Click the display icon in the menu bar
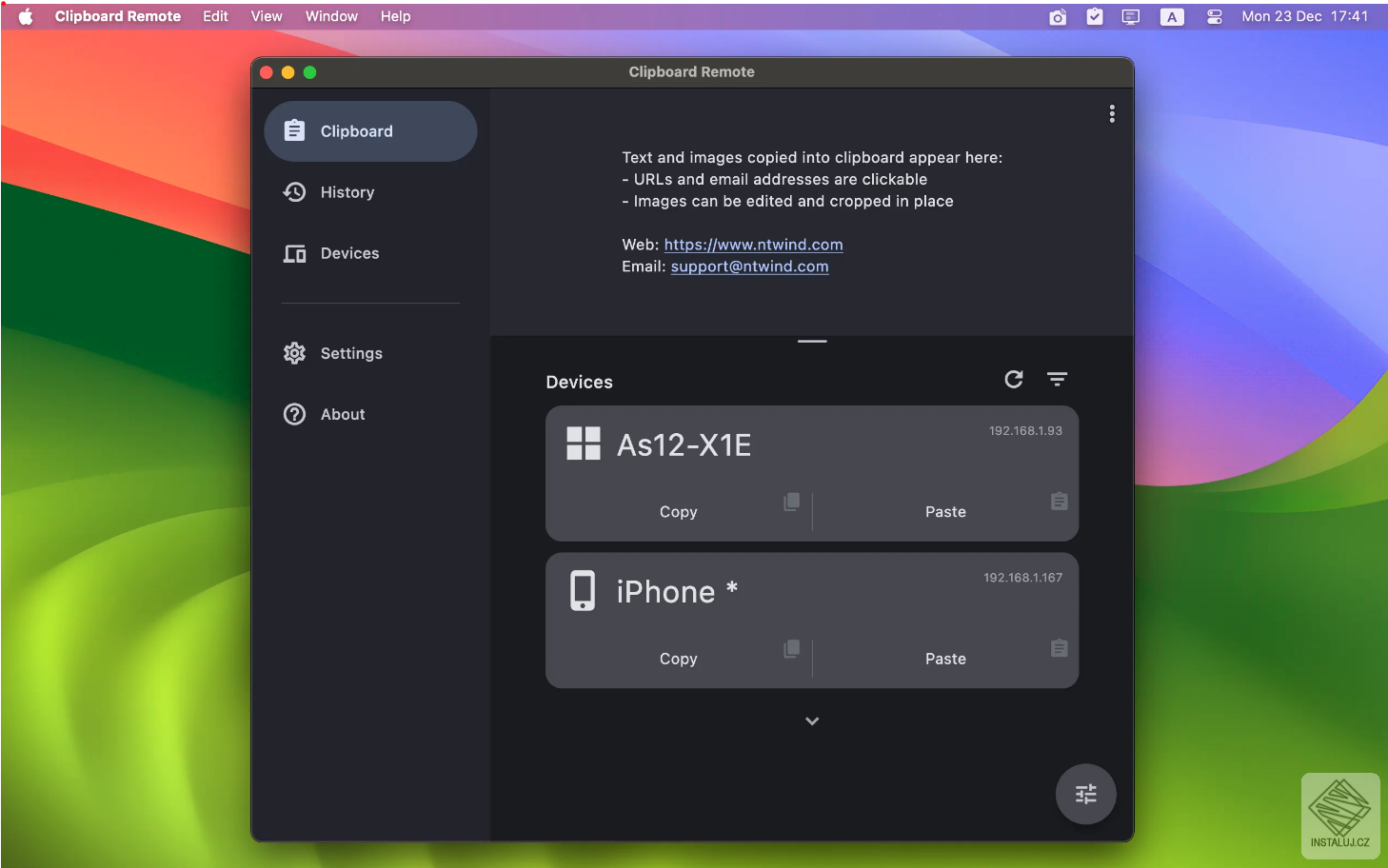1388x868 pixels. click(x=1131, y=17)
